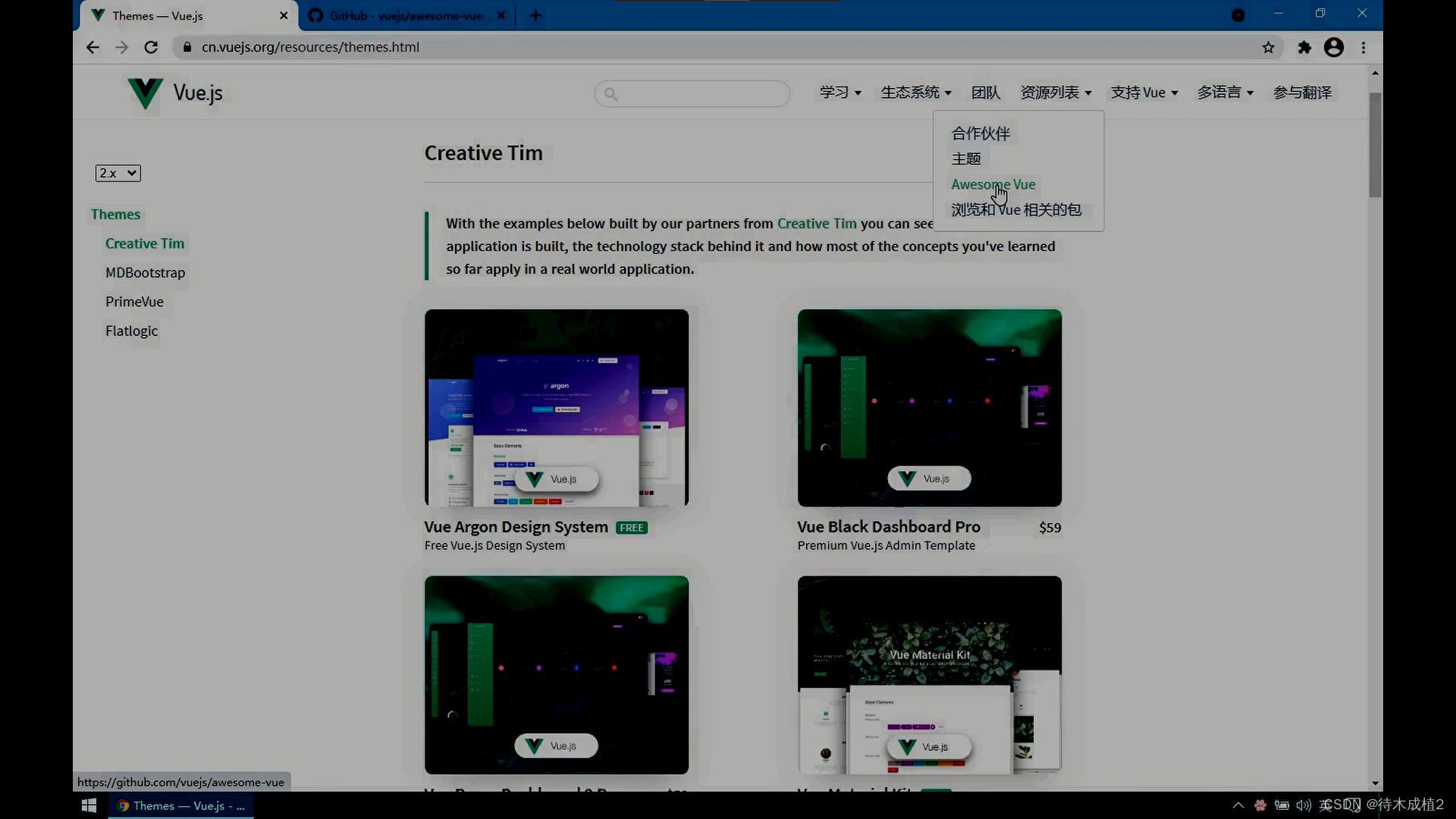1456x819 pixels.
Task: Show hidden system tray icons chevron
Action: [x=1238, y=805]
